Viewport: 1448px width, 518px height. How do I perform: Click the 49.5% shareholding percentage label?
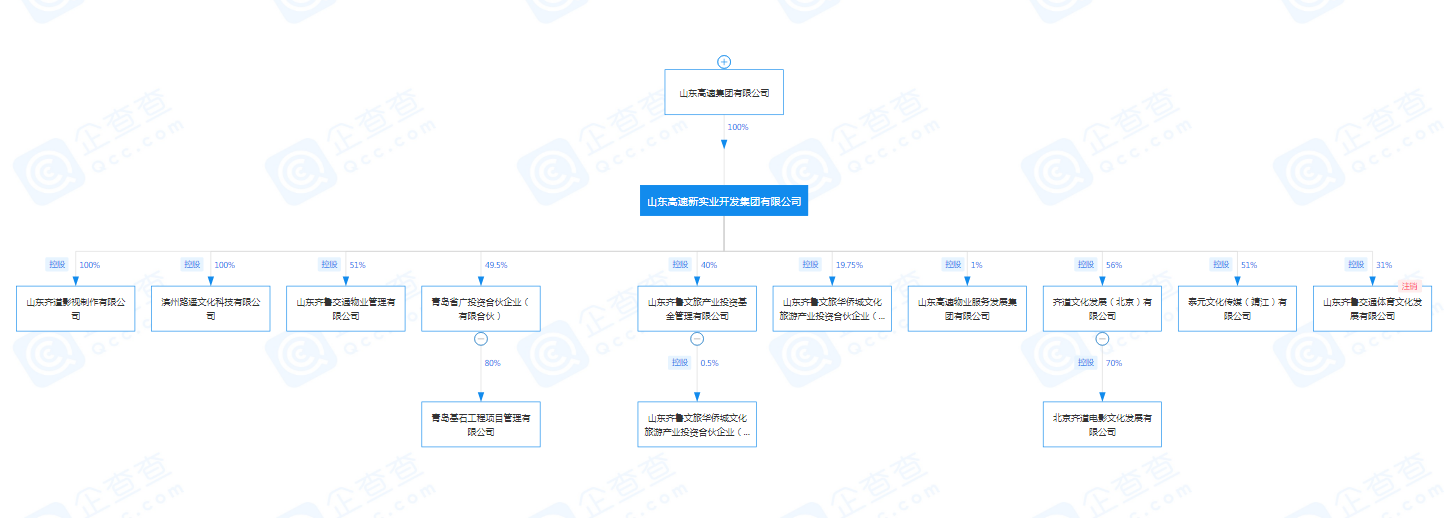click(496, 265)
